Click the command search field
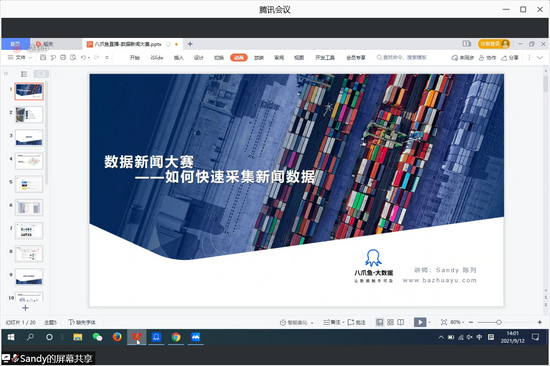 pyautogui.click(x=402, y=57)
